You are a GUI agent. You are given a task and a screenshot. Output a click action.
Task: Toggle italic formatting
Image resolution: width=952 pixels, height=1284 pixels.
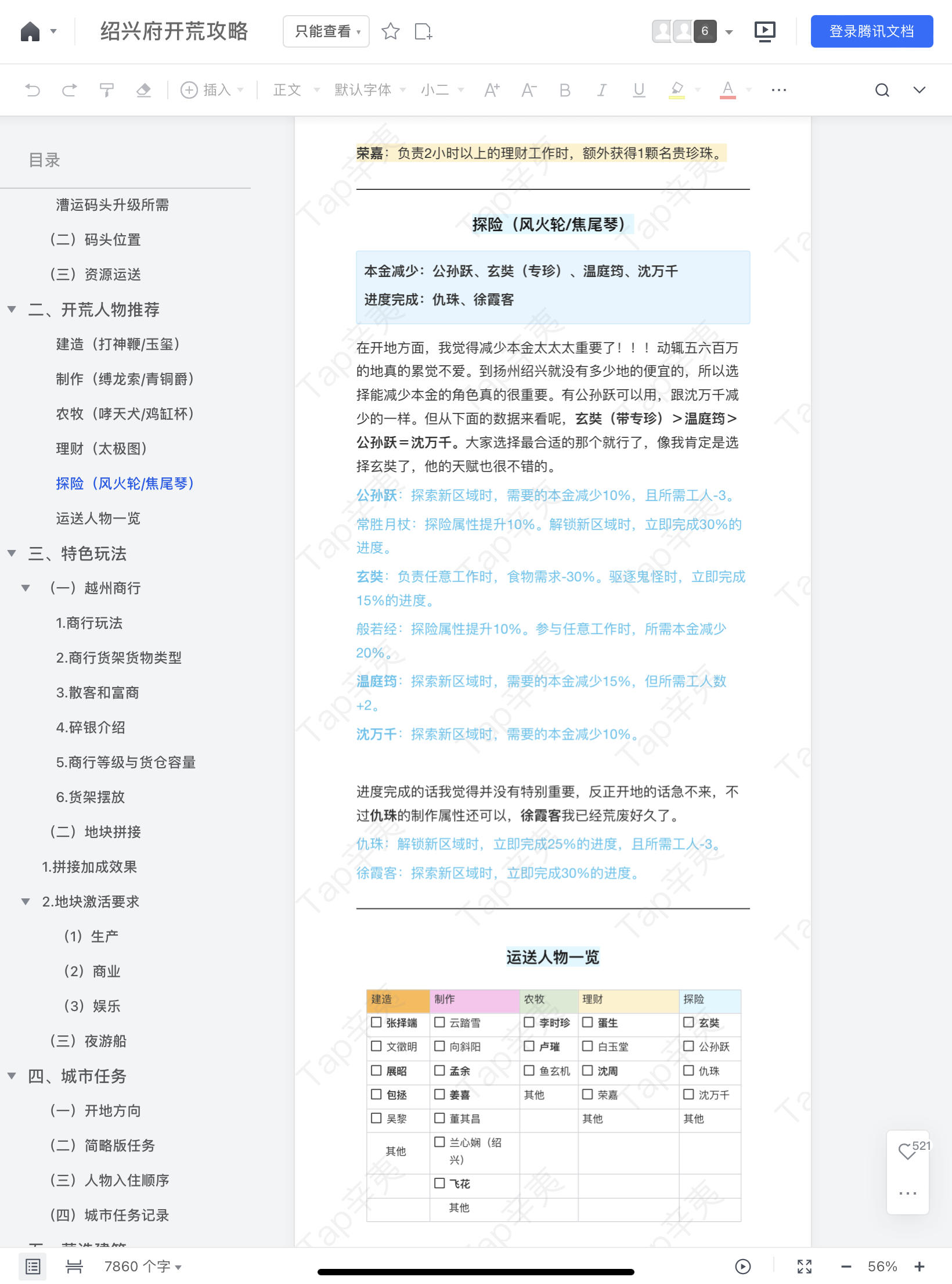602,90
